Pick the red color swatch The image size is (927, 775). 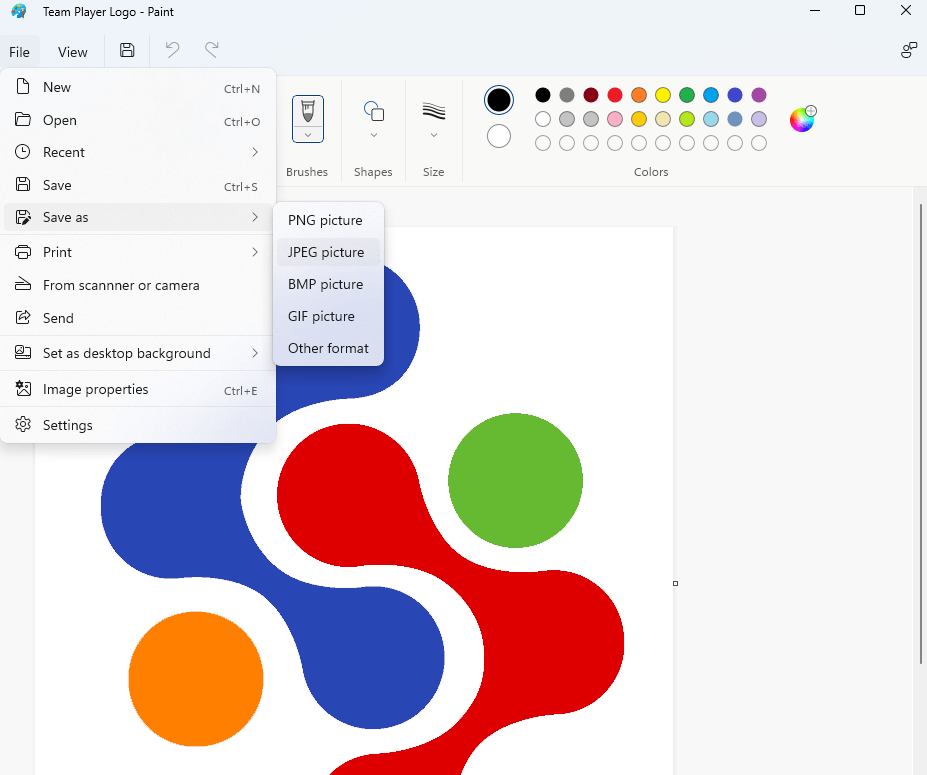tap(615, 95)
